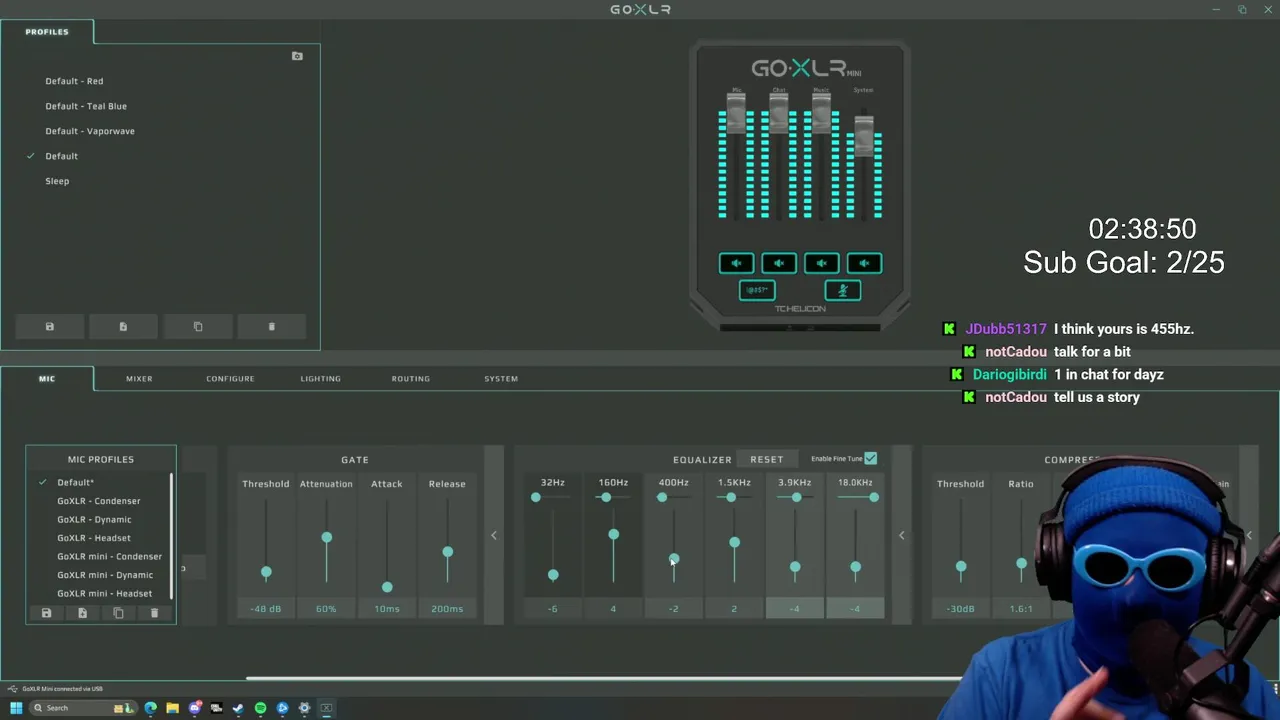Select the Mic tab
The image size is (1280, 720).
[47, 379]
